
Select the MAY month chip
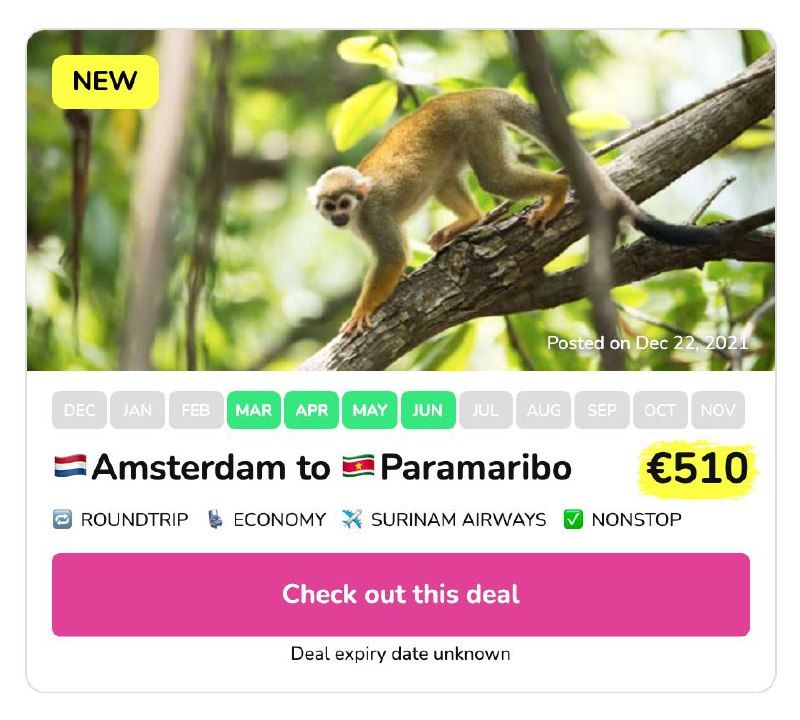tap(370, 410)
